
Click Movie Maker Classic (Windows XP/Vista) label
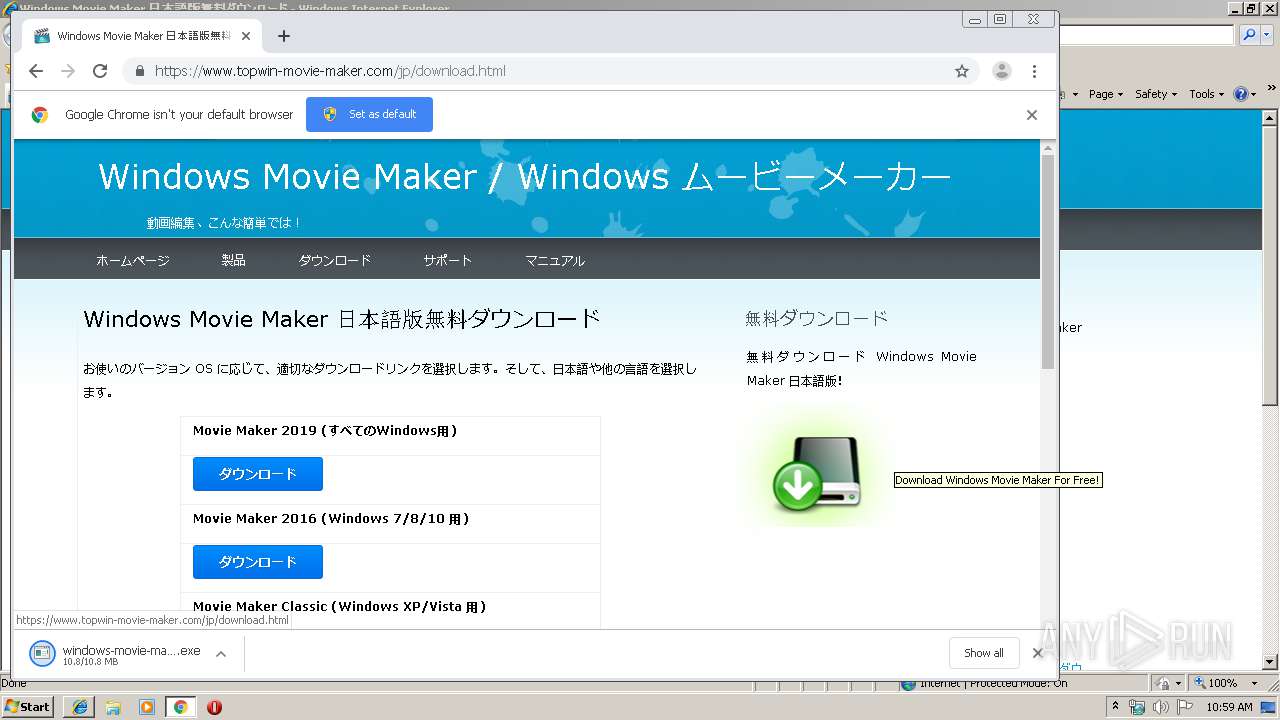(339, 606)
